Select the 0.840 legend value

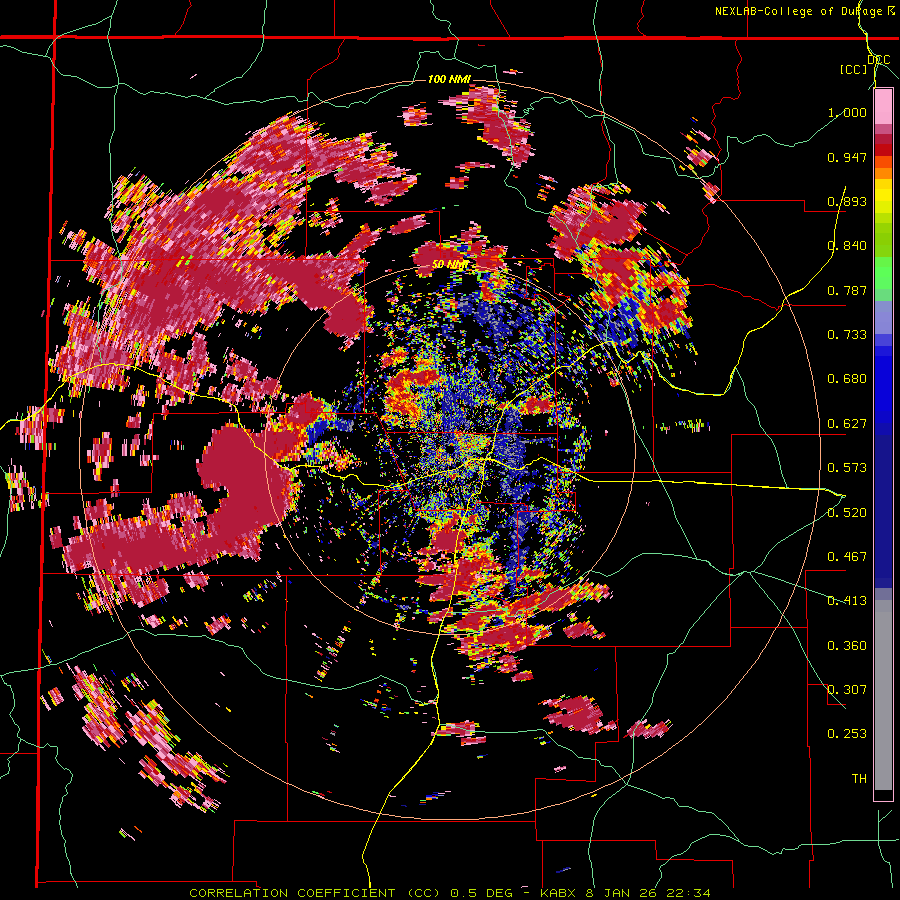847,246
